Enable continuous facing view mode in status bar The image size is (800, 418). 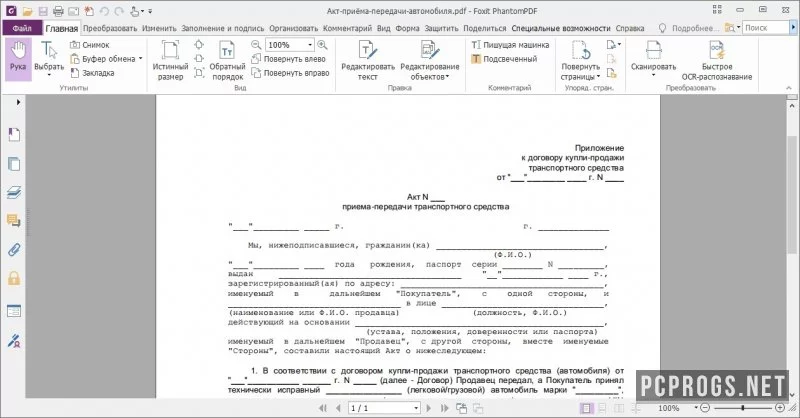[635, 408]
